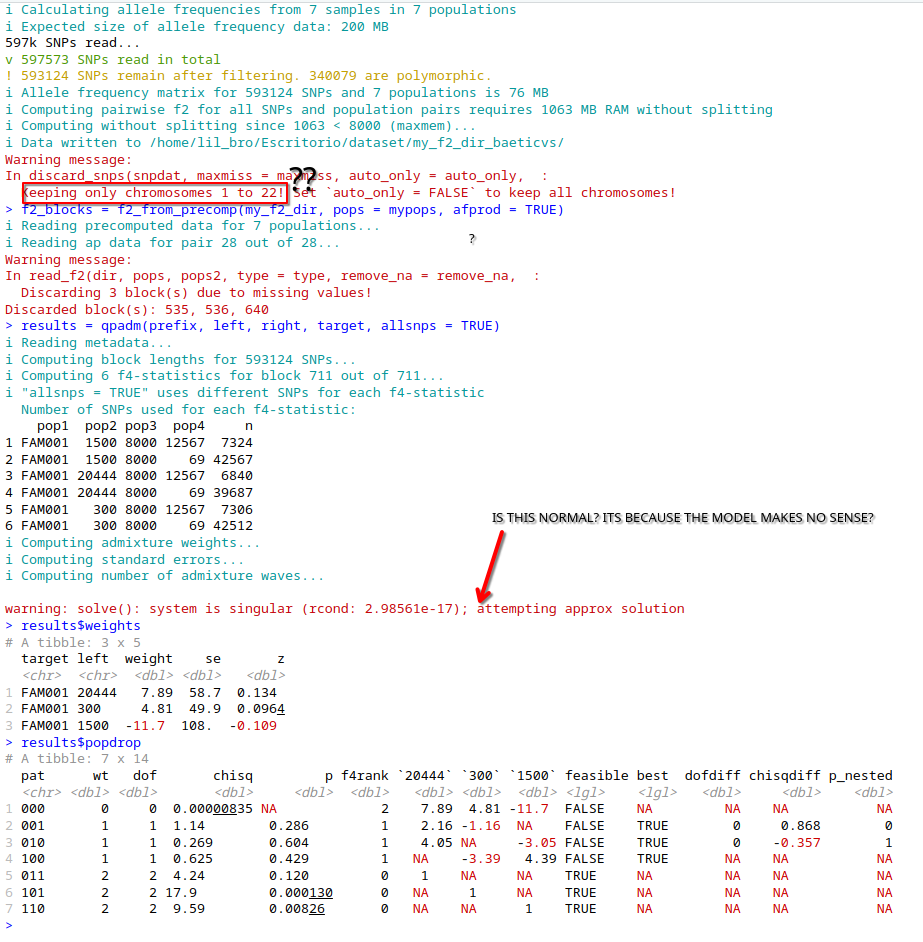The width and height of the screenshot is (923, 942).
Task: Click chisqdiff value 0.868 in popdrop
Action: click(800, 825)
